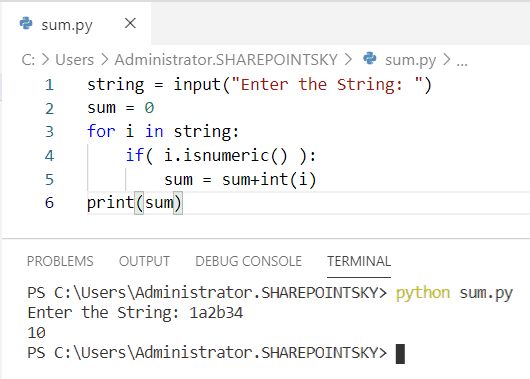Close the sum.py editor tab
The height and width of the screenshot is (379, 530).
130,24
